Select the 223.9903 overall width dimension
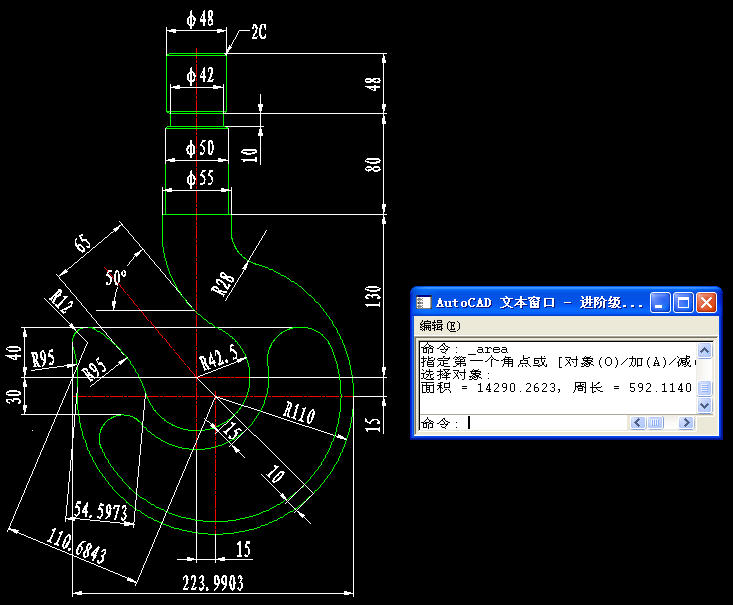733x605 pixels. 213,583
